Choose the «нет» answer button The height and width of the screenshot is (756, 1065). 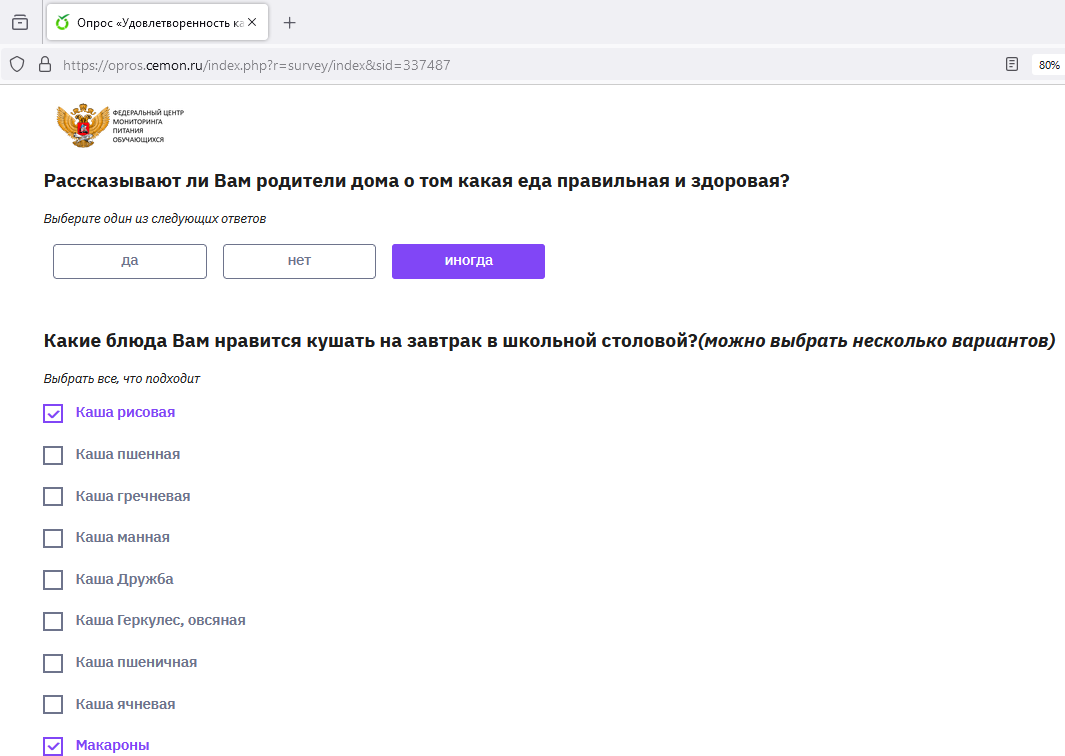[299, 261]
